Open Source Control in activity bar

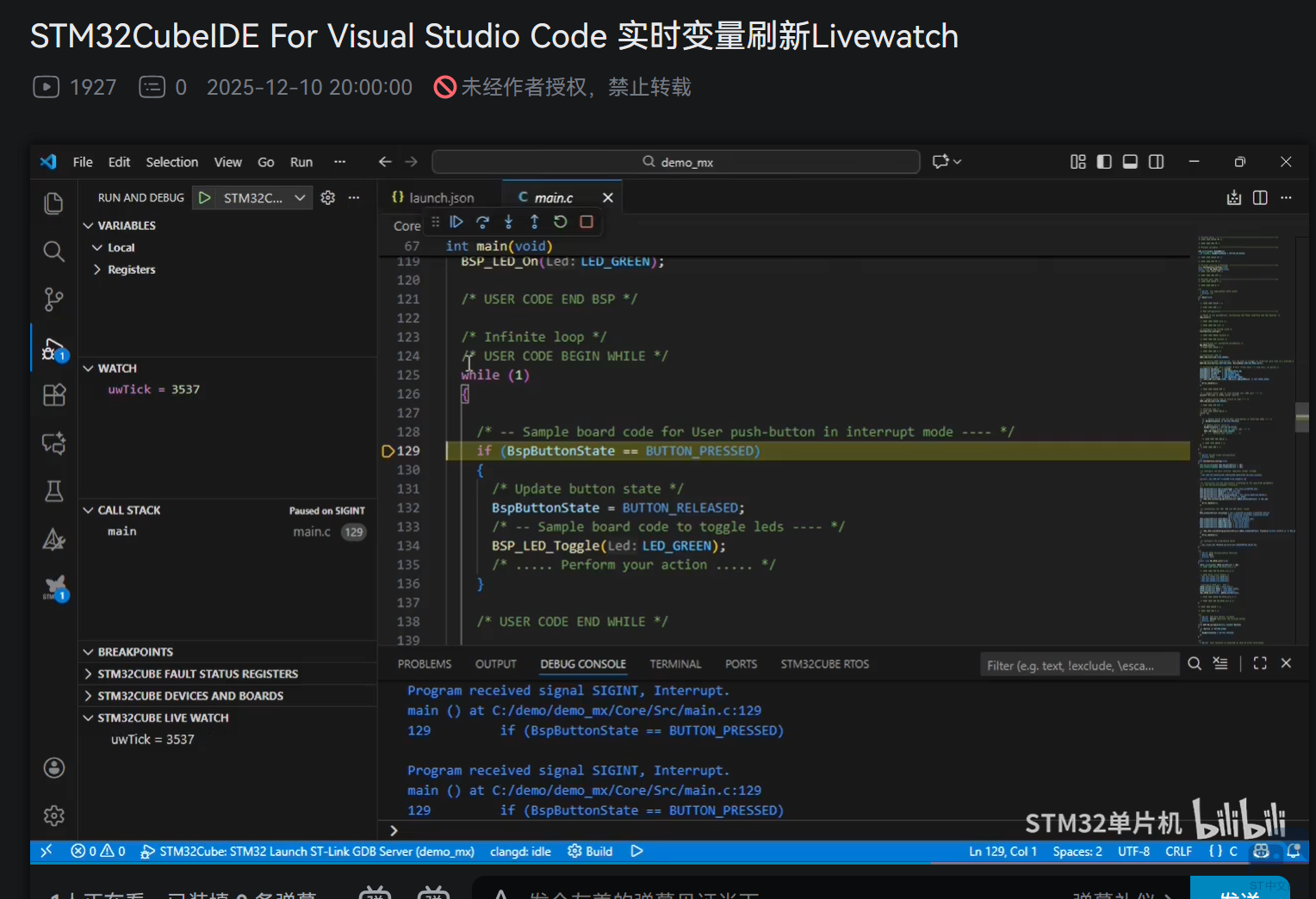[x=53, y=299]
